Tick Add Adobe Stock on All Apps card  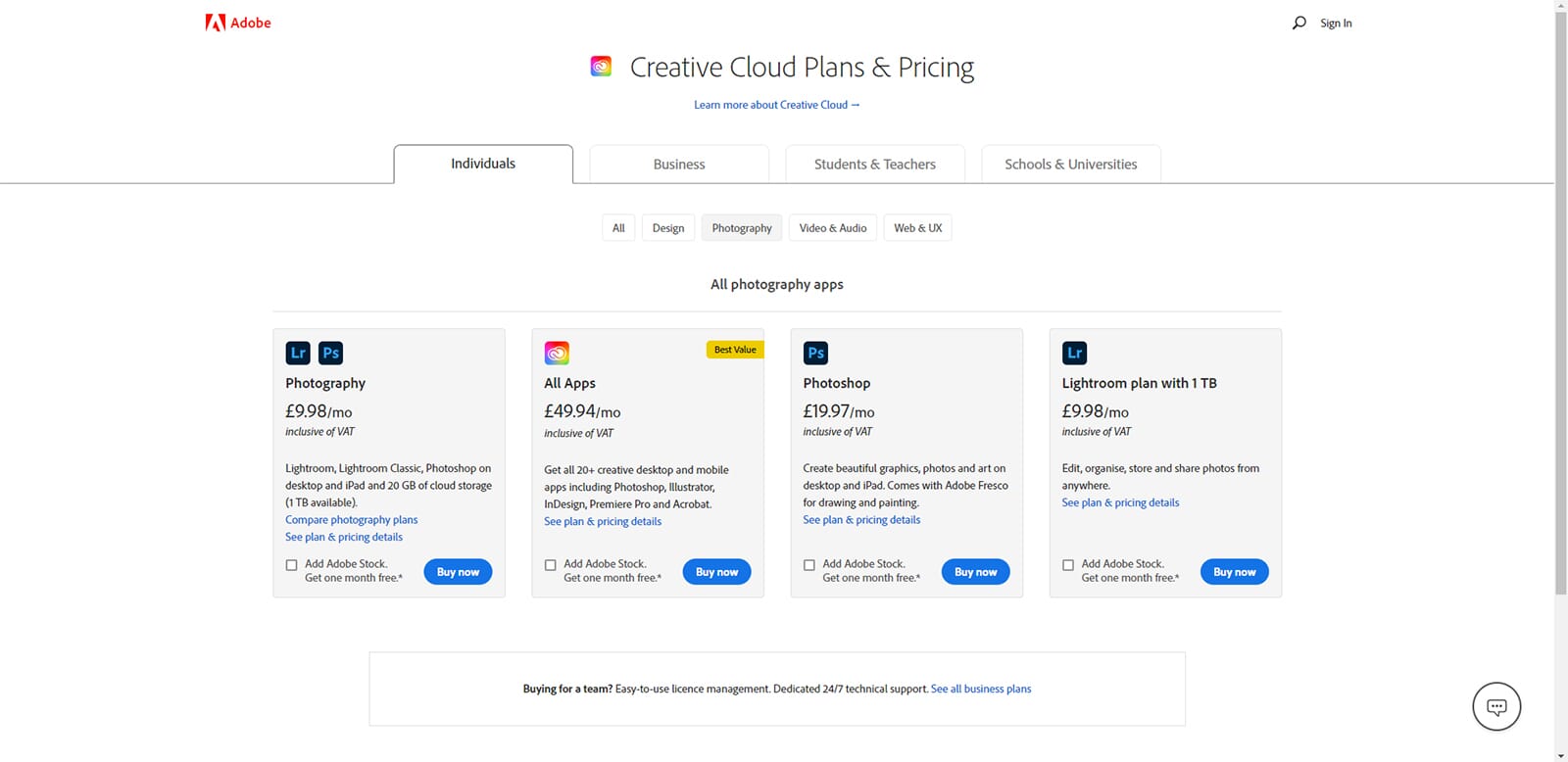tap(550, 565)
